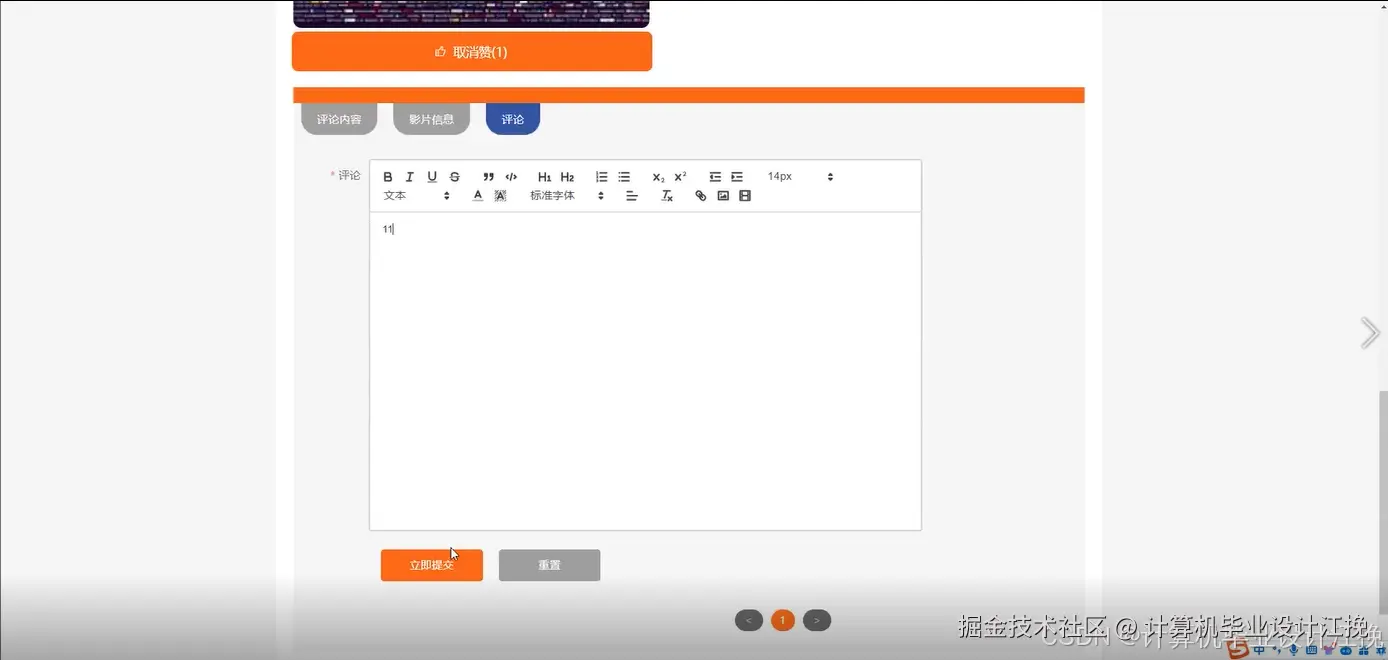This screenshot has width=1388, height=660.
Task: Go to the next comments page
Action: tap(817, 621)
